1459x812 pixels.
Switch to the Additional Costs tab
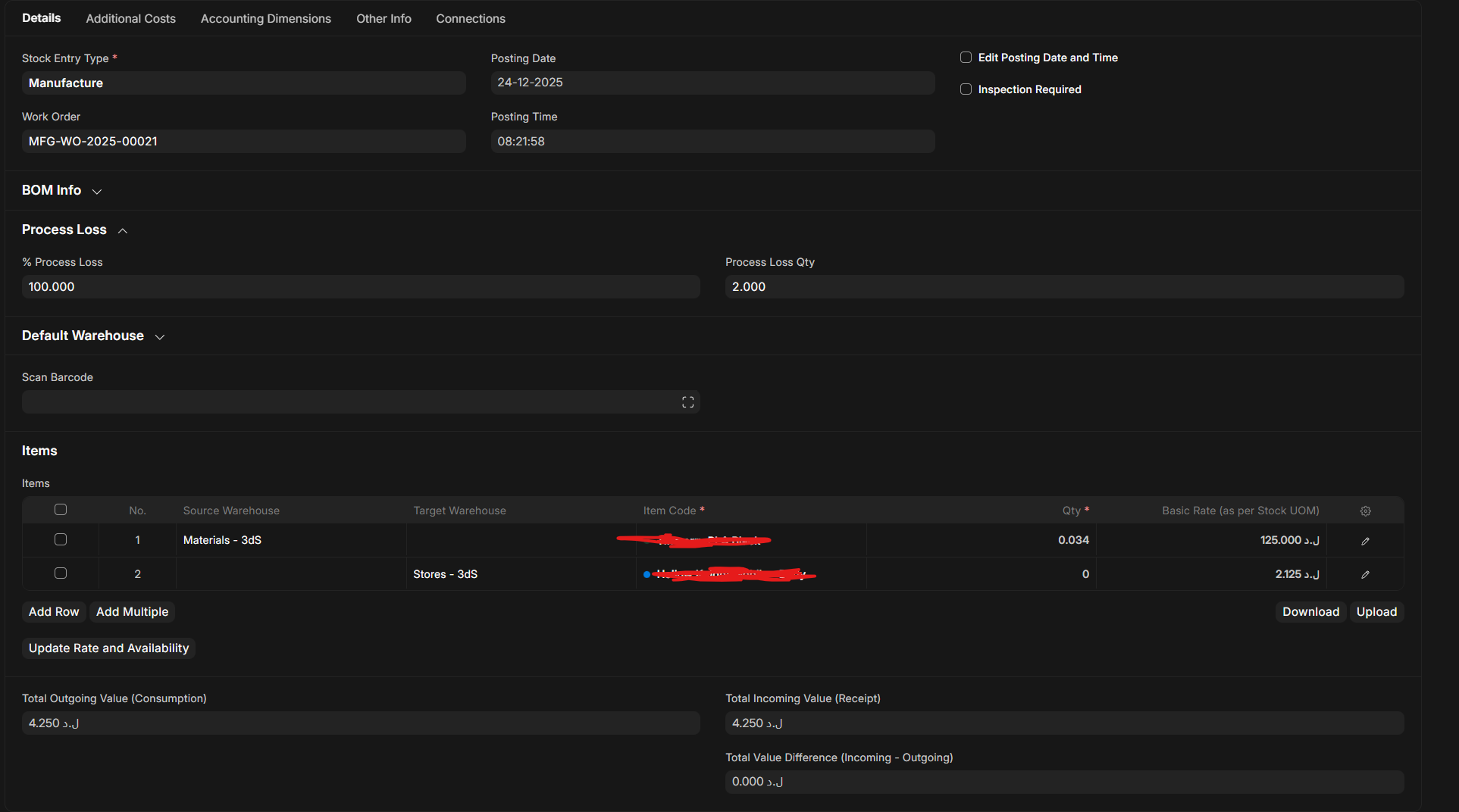pos(130,19)
